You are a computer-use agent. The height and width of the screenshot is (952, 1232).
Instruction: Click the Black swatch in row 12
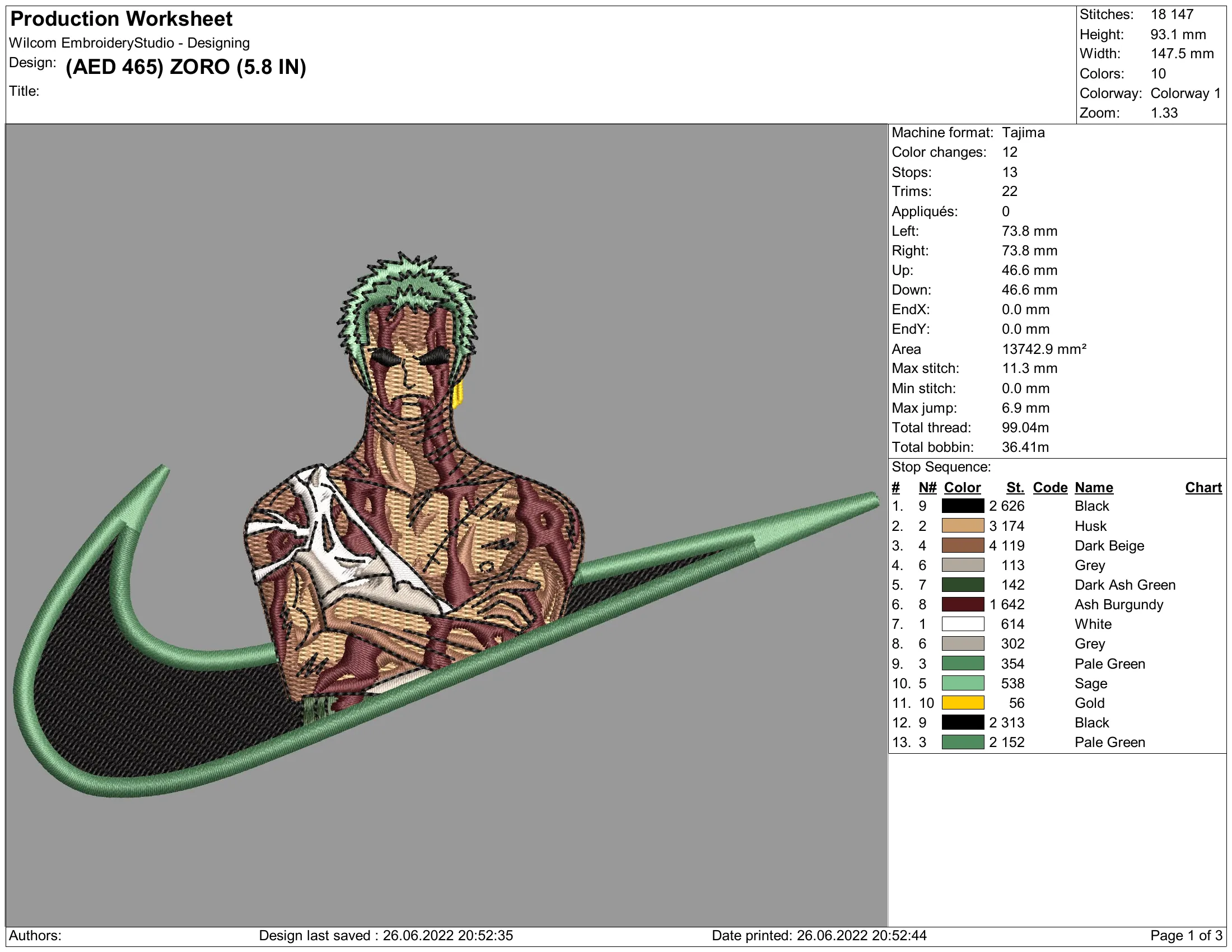coord(963,722)
